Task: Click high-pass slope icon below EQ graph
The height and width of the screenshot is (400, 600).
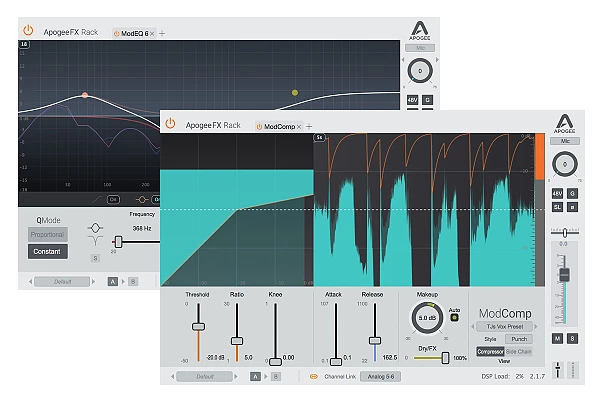Action: pyautogui.click(x=98, y=199)
